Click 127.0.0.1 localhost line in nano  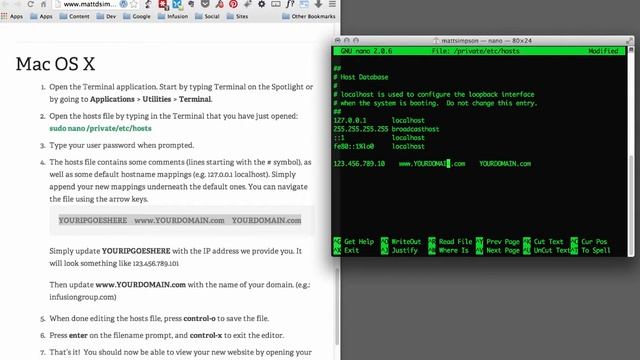(x=379, y=120)
